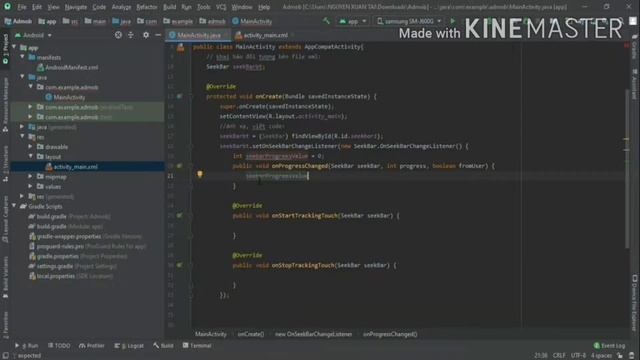Click the class gutter icon beside MainActivity declaration
This screenshot has width=640, height=360.
click(x=180, y=47)
